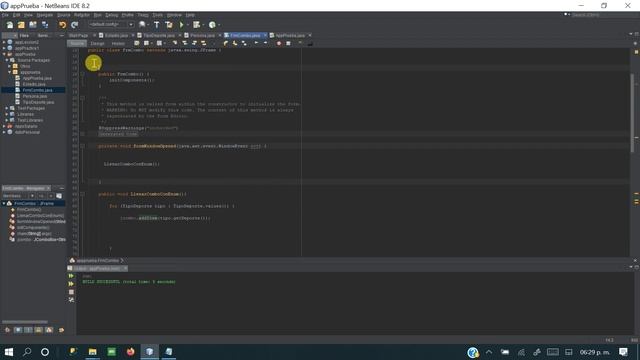Toggle Show Non-Public Members in Navigator footer
The height and width of the screenshot is (360, 640).
[x=38, y=330]
